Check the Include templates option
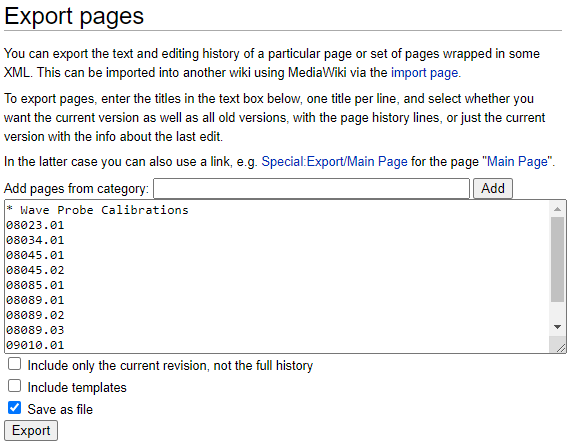The height and width of the screenshot is (446, 572). coord(15,385)
